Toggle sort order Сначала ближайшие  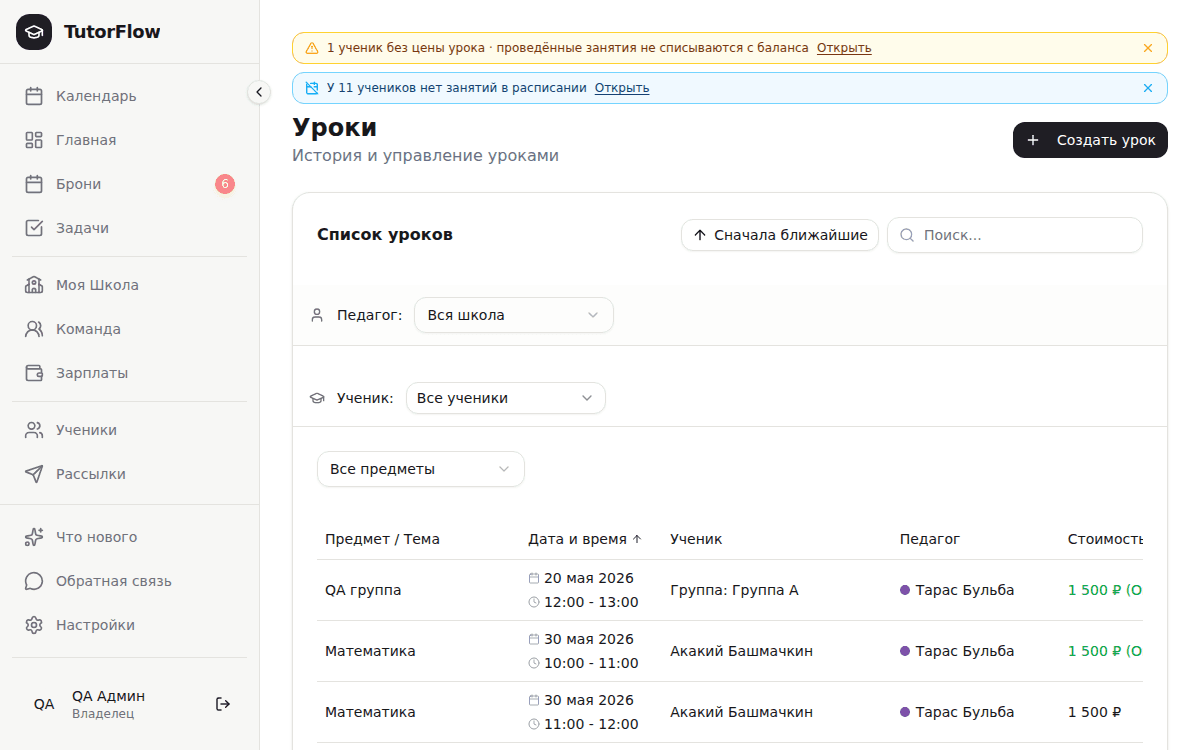click(x=780, y=235)
